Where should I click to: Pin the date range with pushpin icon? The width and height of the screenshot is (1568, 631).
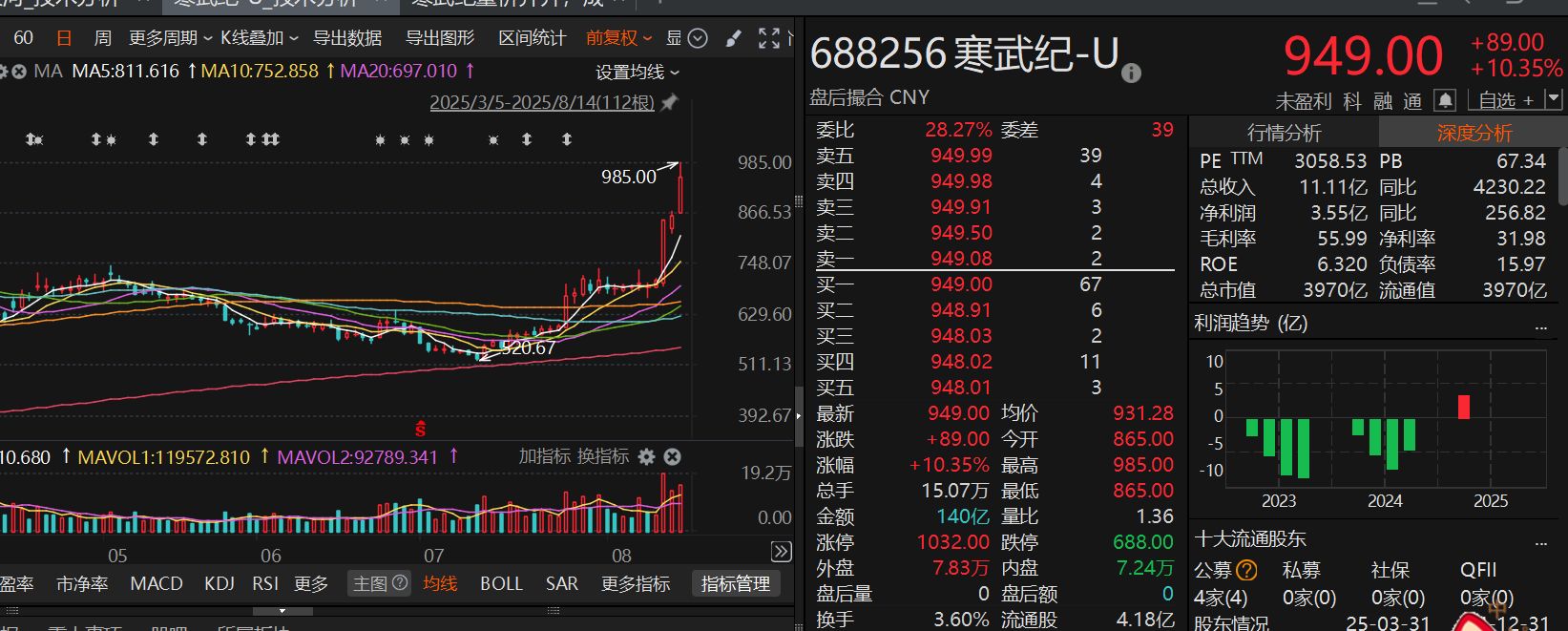pyautogui.click(x=670, y=102)
